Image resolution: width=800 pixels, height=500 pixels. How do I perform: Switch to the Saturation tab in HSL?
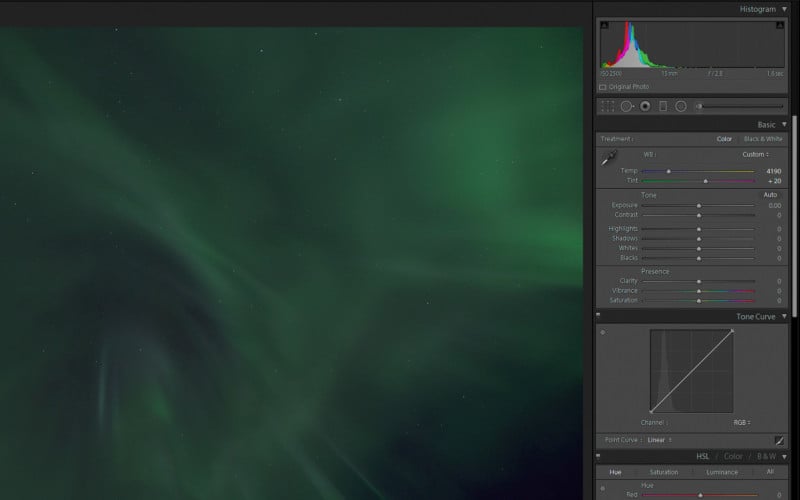click(663, 472)
